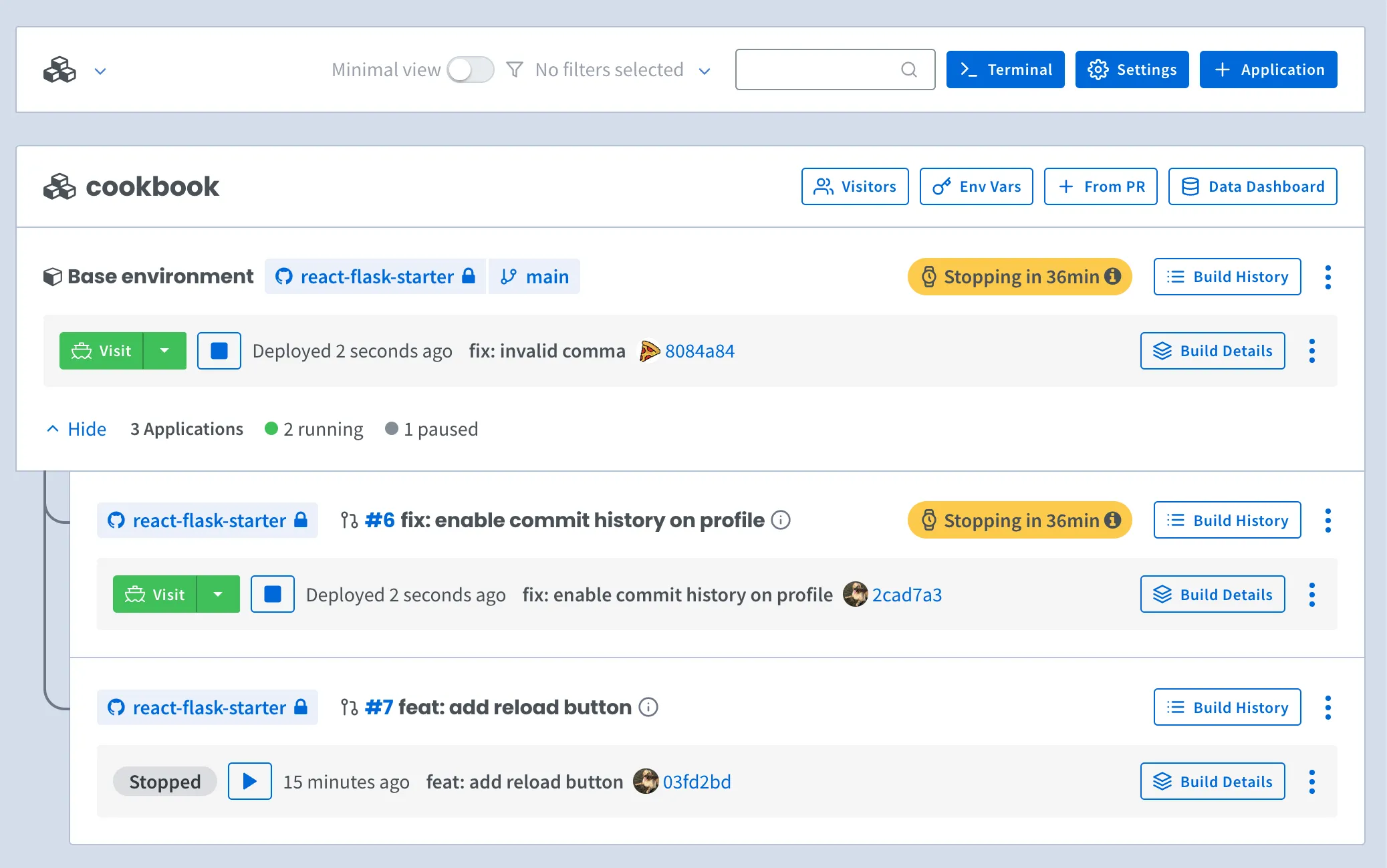Open the Terminal button
This screenshot has width=1387, height=868.
tap(1005, 69)
